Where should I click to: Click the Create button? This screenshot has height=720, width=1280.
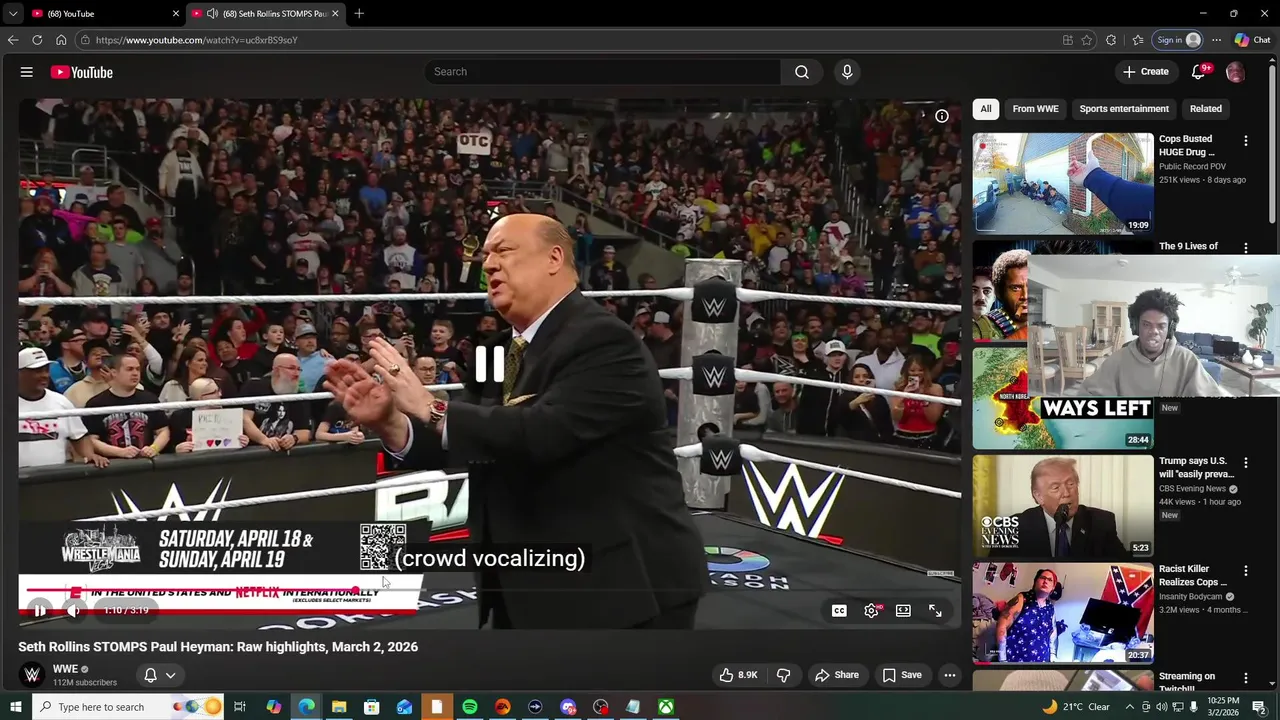tap(1145, 72)
